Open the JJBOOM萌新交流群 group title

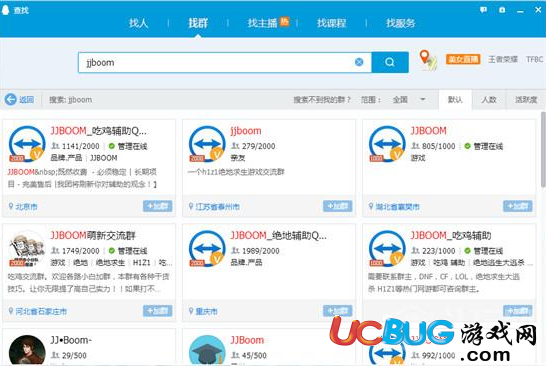(93, 236)
